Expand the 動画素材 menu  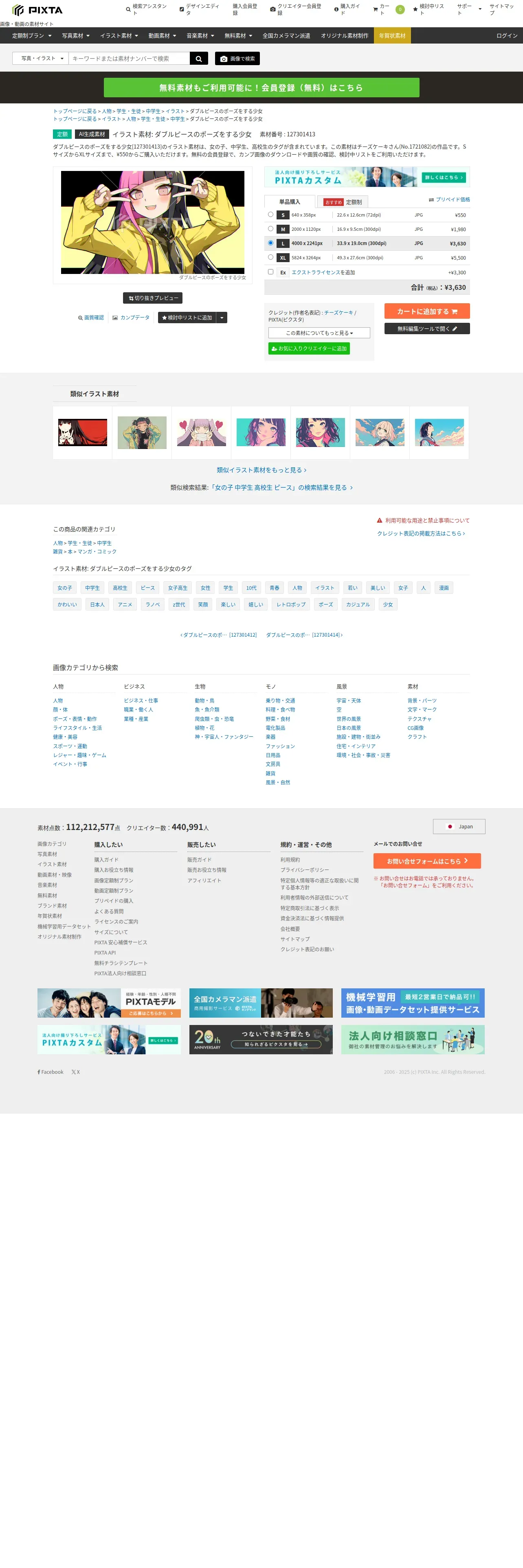tap(162, 36)
